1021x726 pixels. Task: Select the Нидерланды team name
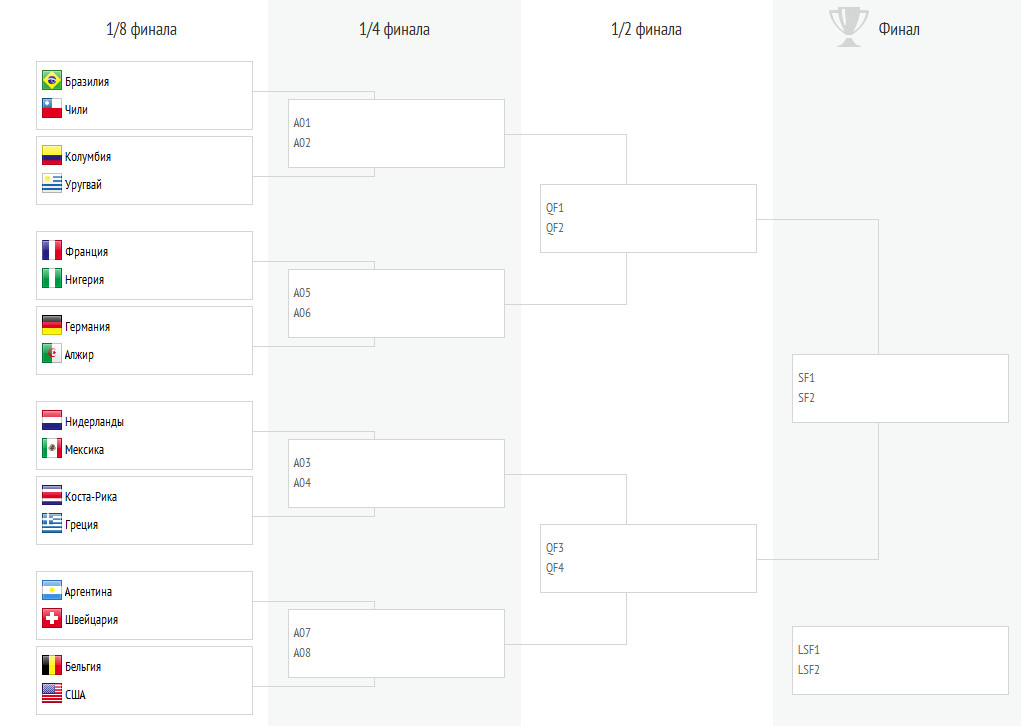tap(94, 422)
